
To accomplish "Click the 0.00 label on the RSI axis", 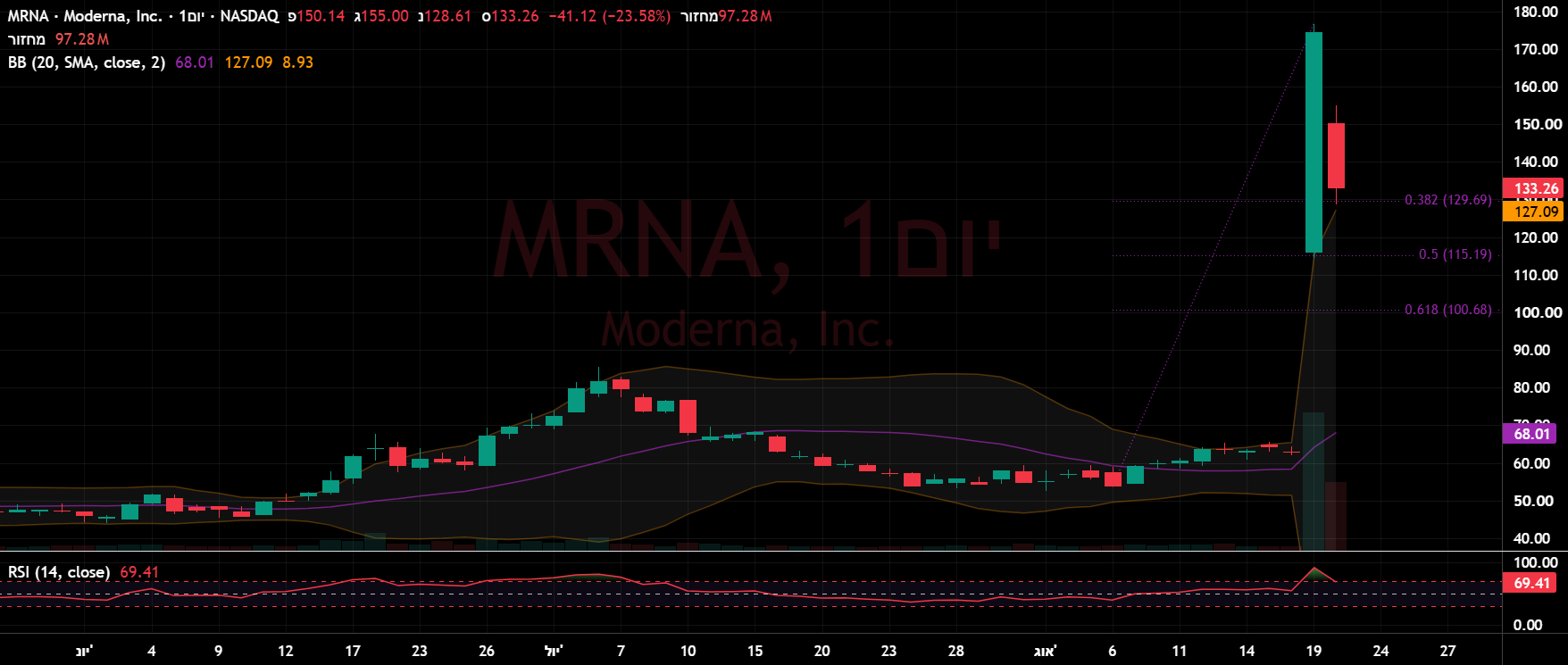I will (x=1528, y=625).
